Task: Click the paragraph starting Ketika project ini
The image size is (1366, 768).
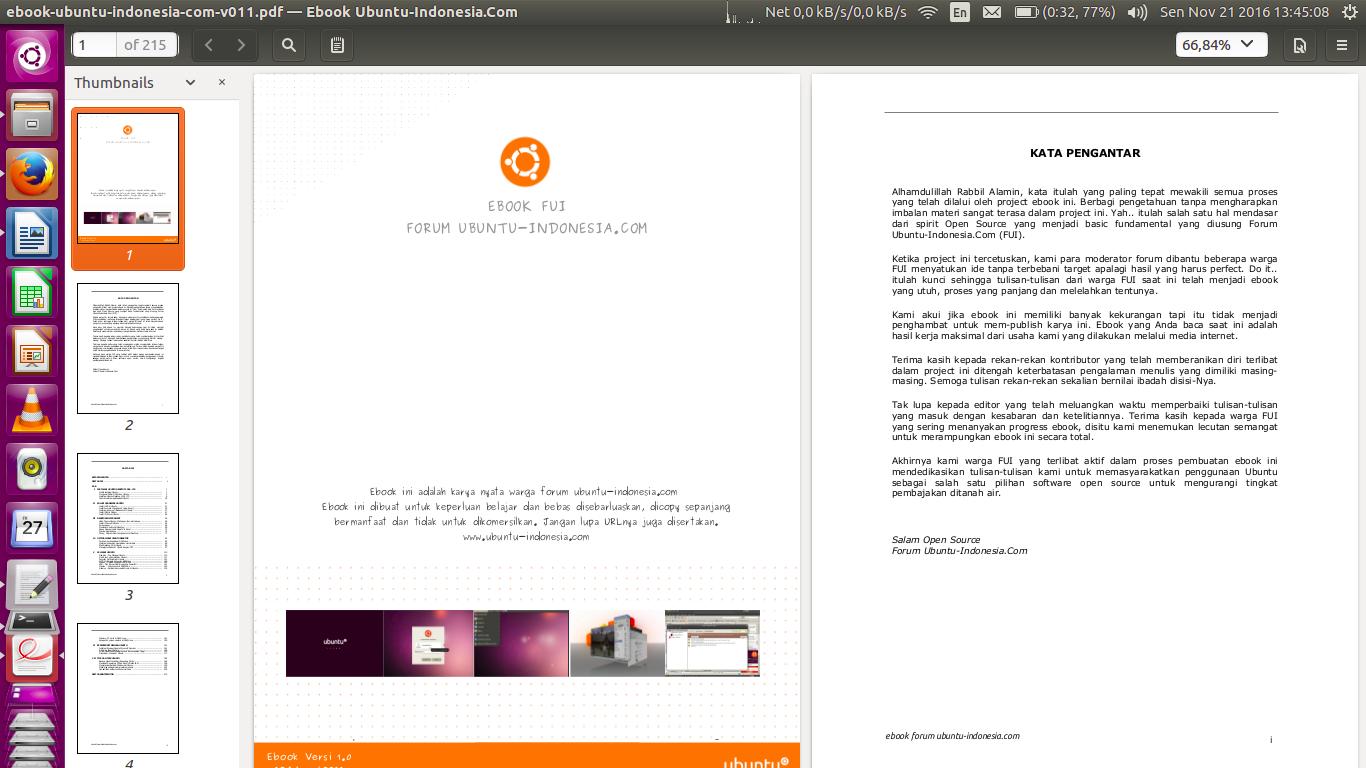Action: (x=1085, y=275)
